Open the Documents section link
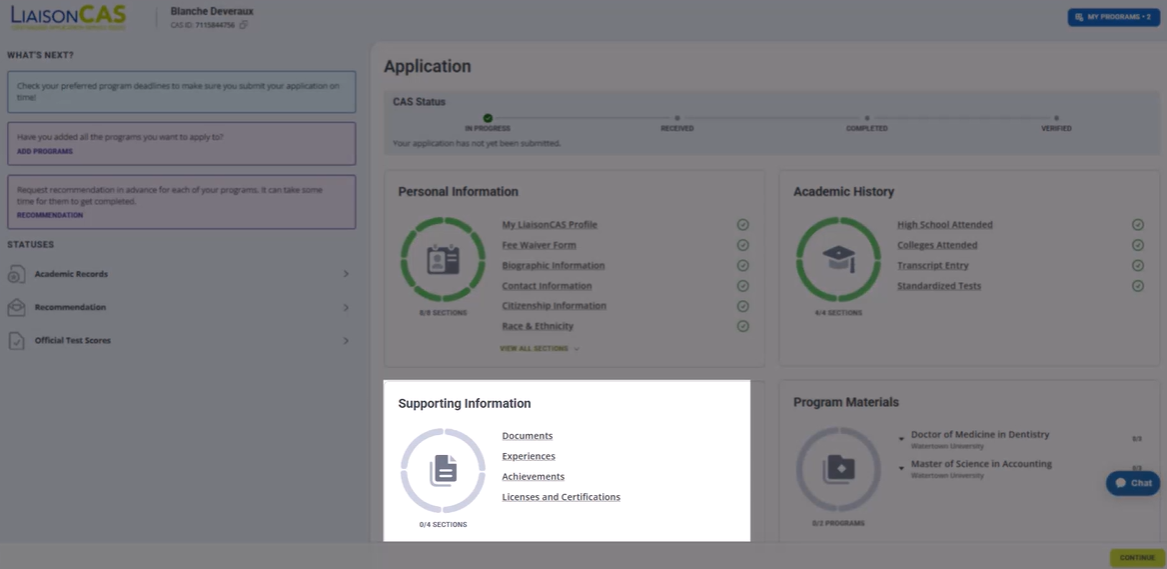This screenshot has width=1167, height=569. pyautogui.click(x=528, y=436)
